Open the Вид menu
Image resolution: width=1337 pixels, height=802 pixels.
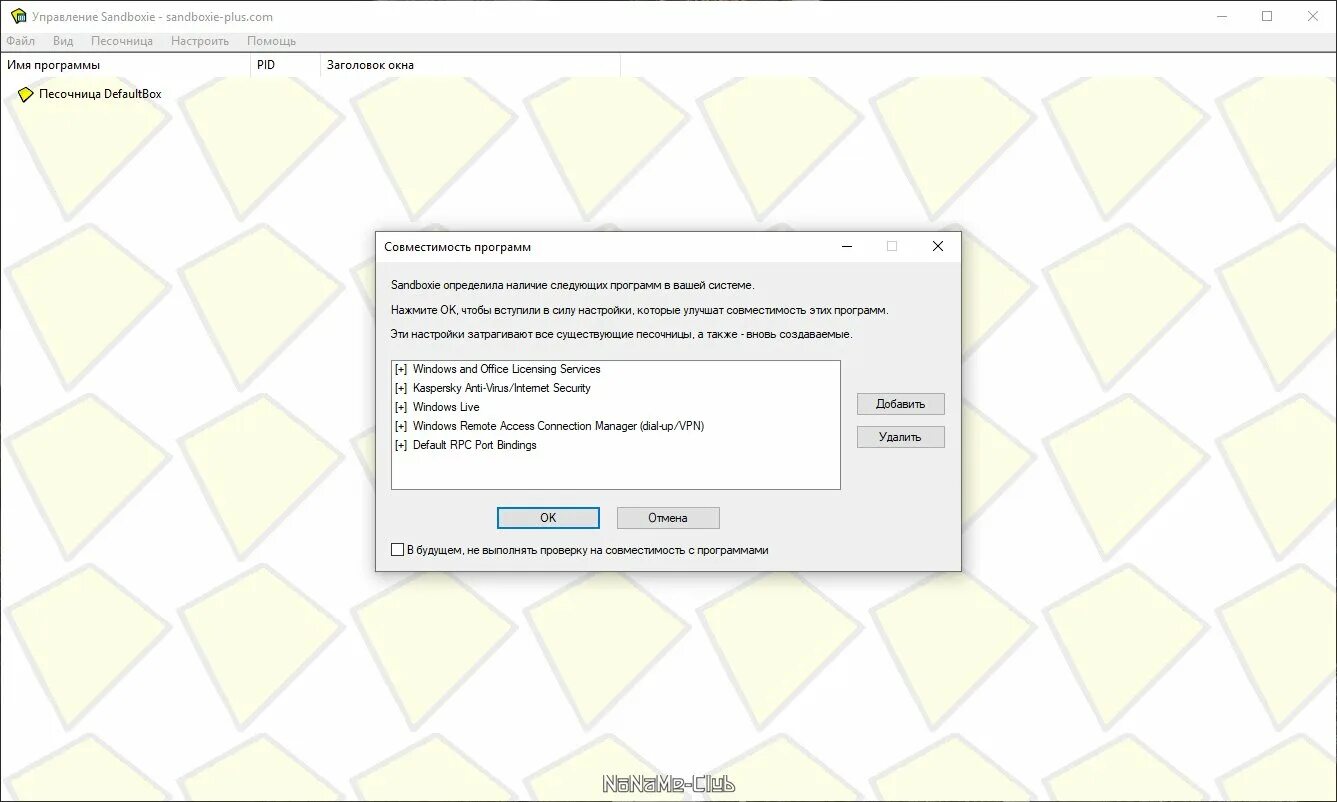tap(63, 41)
